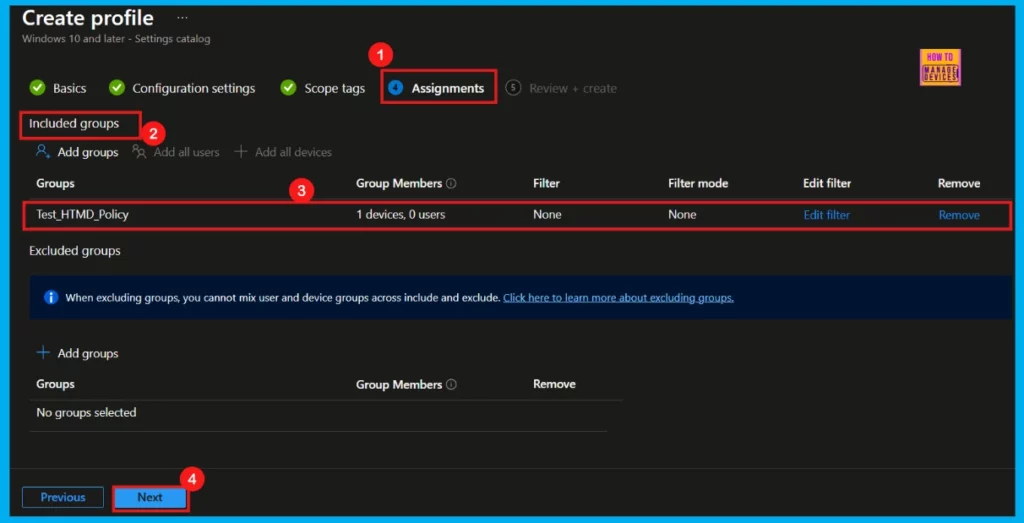Click the Edit filter column header
This screenshot has height=523, width=1024.
[827, 183]
